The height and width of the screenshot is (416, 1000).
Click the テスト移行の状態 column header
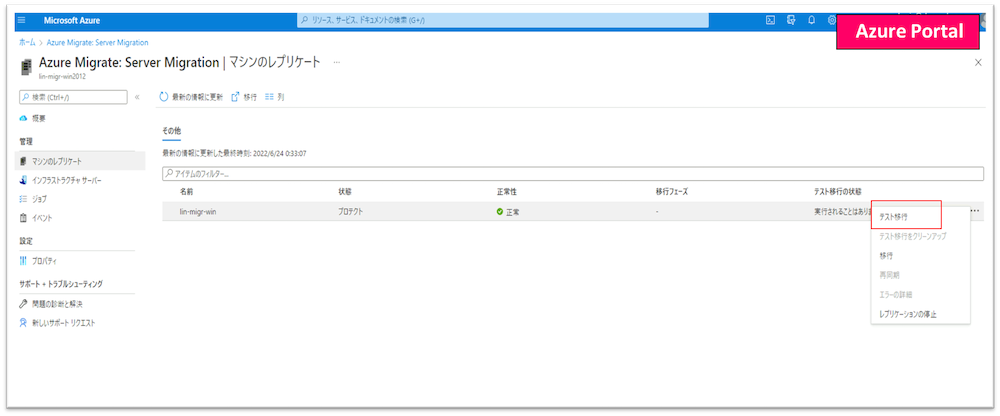point(837,192)
